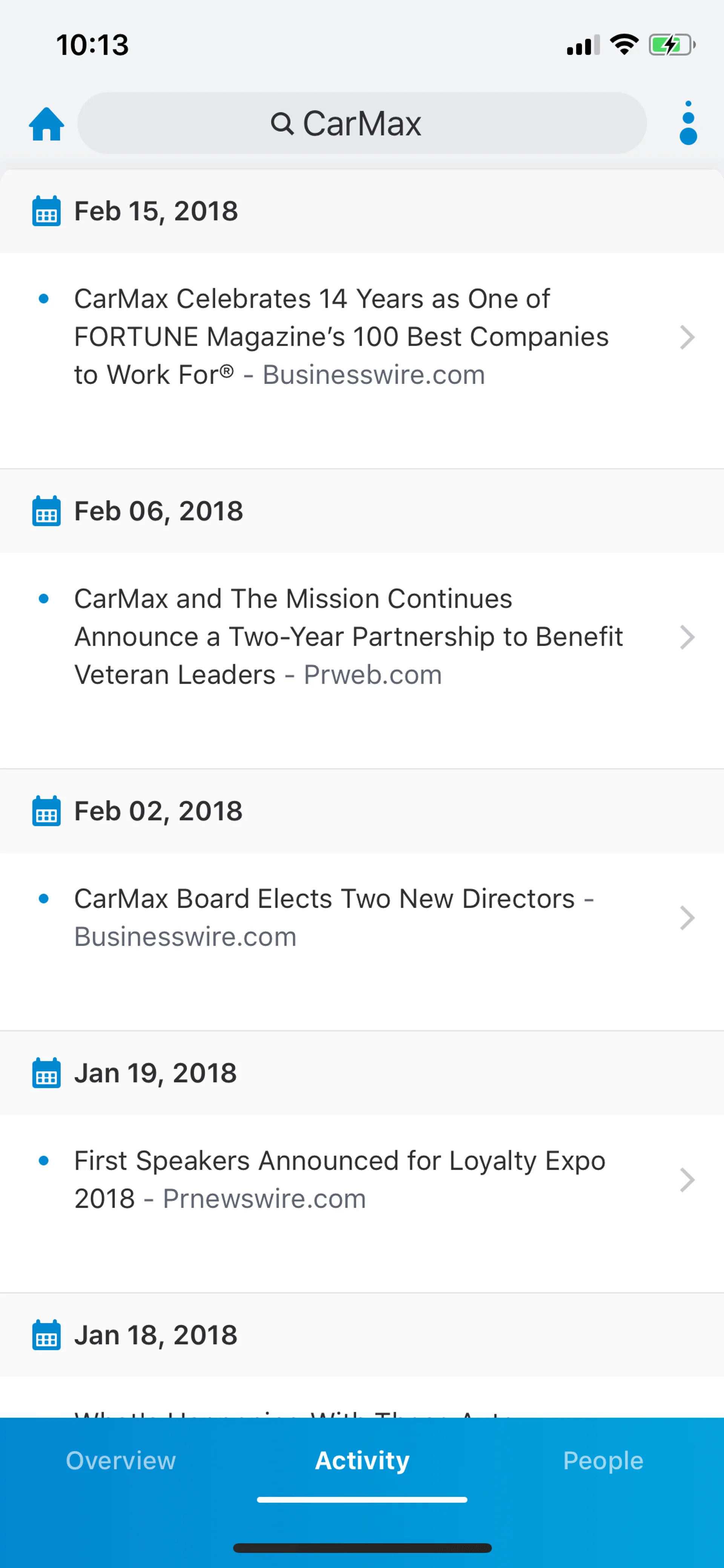The image size is (724, 1568).
Task: Tap the CarMax search field
Action: pos(362,124)
